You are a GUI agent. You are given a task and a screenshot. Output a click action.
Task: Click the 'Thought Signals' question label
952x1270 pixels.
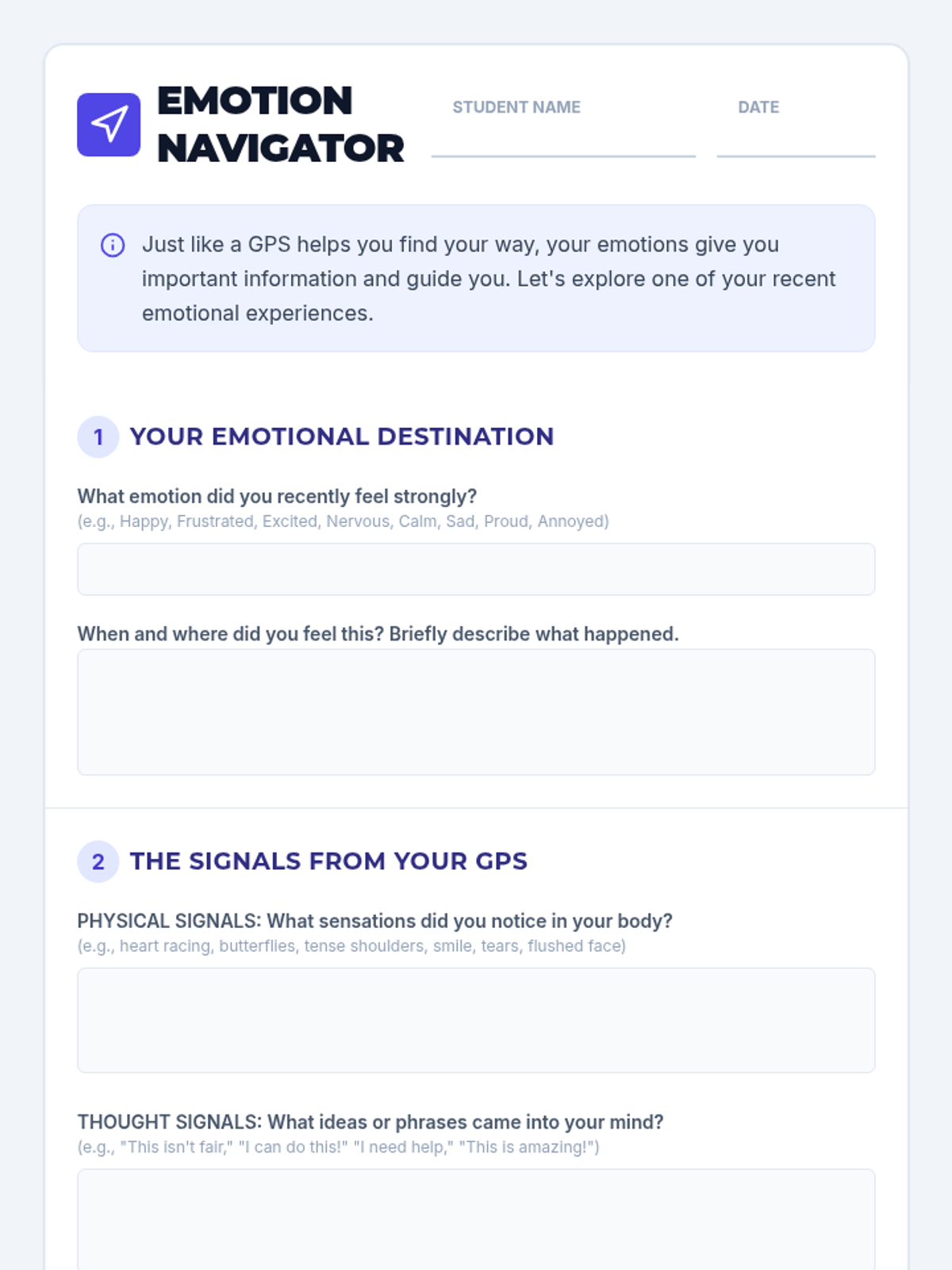tap(370, 1122)
